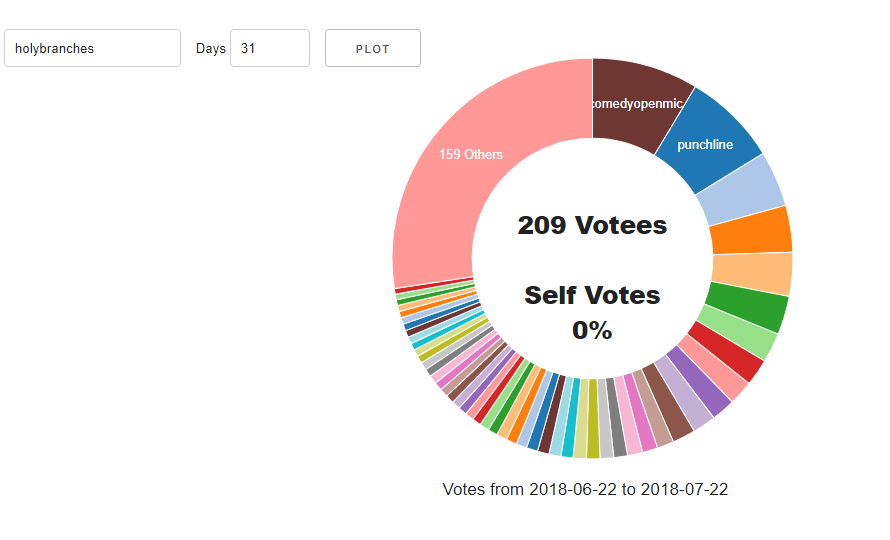Click the 0% self votes value
This screenshot has width=890, height=540.
click(592, 330)
